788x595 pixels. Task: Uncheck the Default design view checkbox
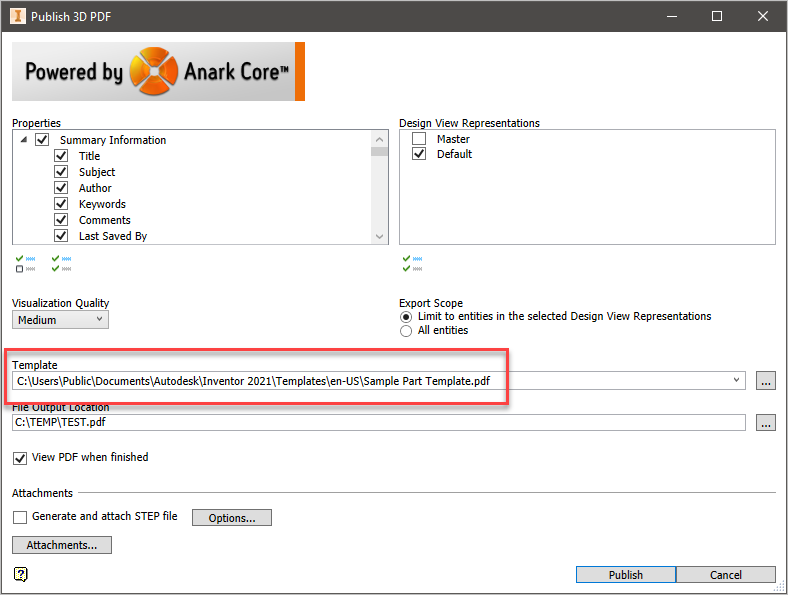[x=419, y=153]
